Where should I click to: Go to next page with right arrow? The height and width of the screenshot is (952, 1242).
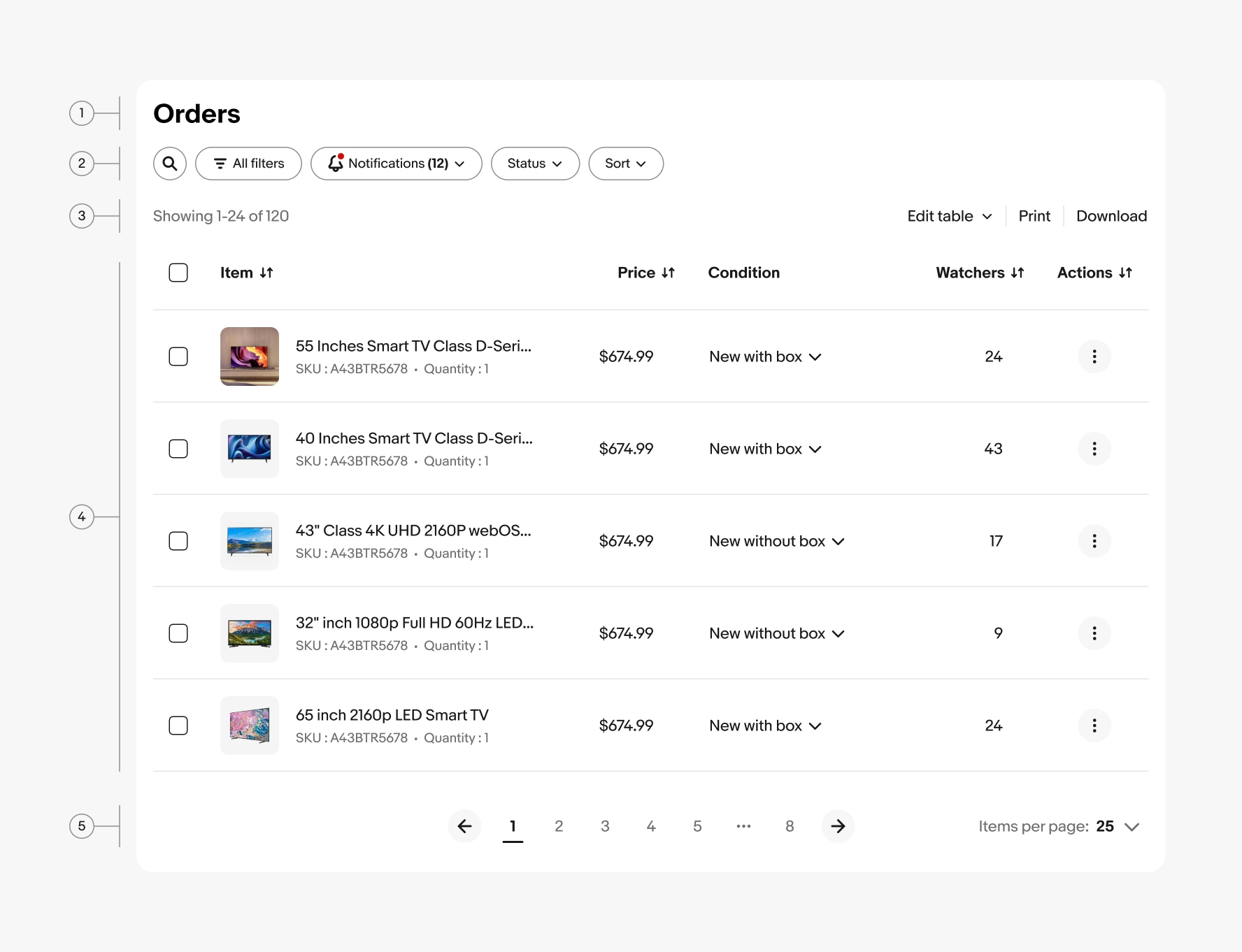[x=838, y=826]
